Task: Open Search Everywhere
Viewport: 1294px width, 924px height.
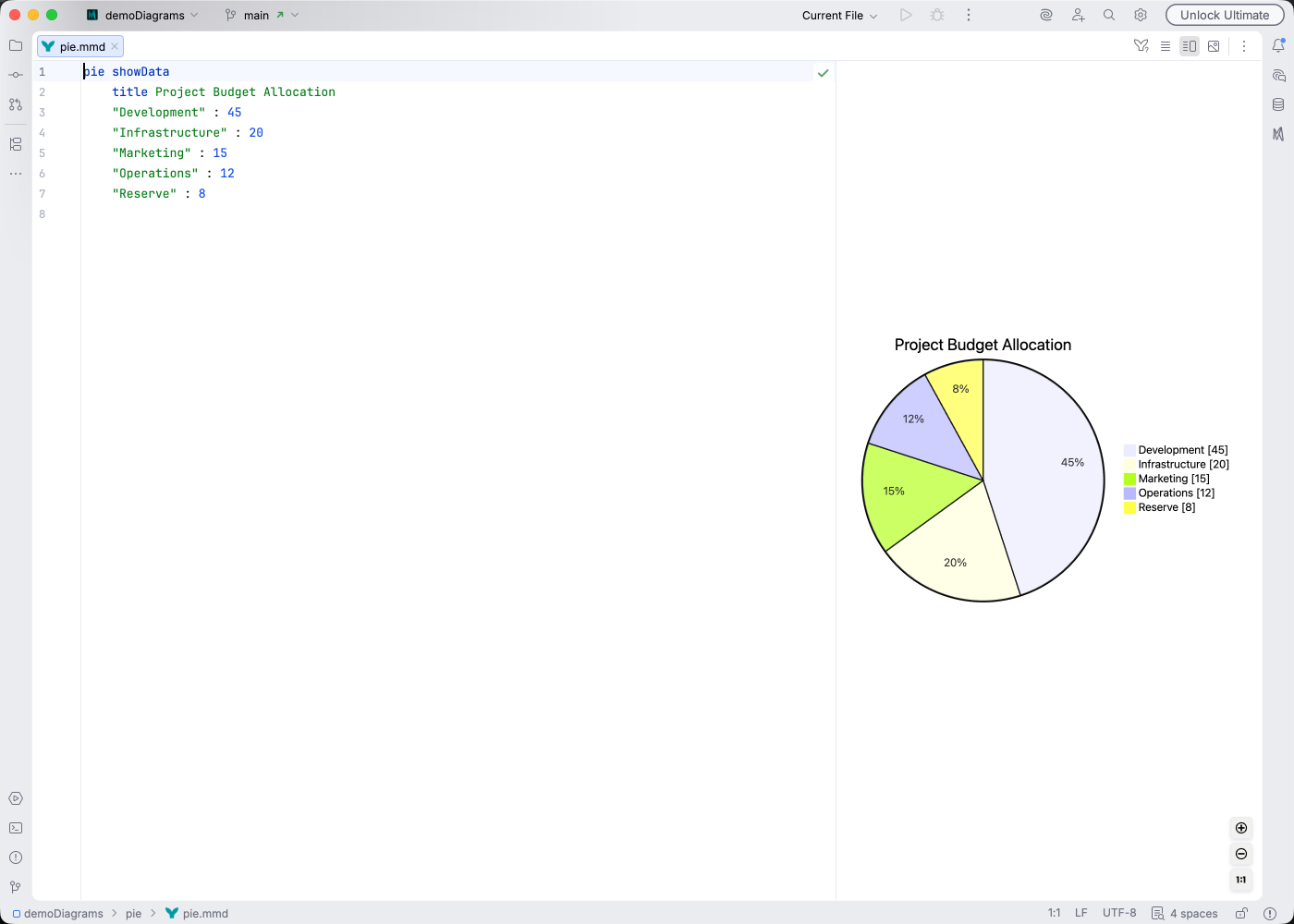Action: [1108, 15]
